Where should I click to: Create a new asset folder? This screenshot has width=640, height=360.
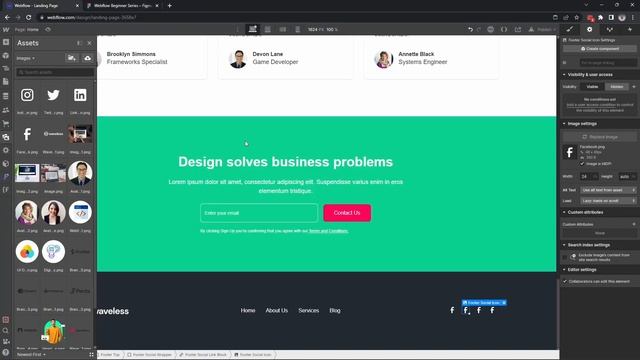[72, 58]
